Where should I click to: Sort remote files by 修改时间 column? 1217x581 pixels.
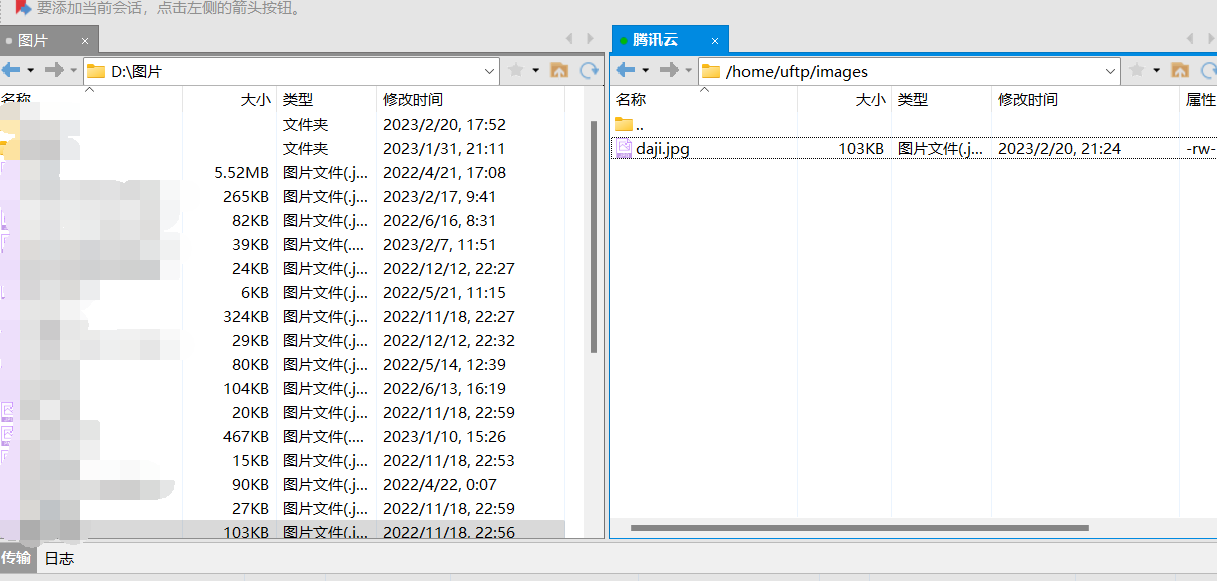(1028, 99)
